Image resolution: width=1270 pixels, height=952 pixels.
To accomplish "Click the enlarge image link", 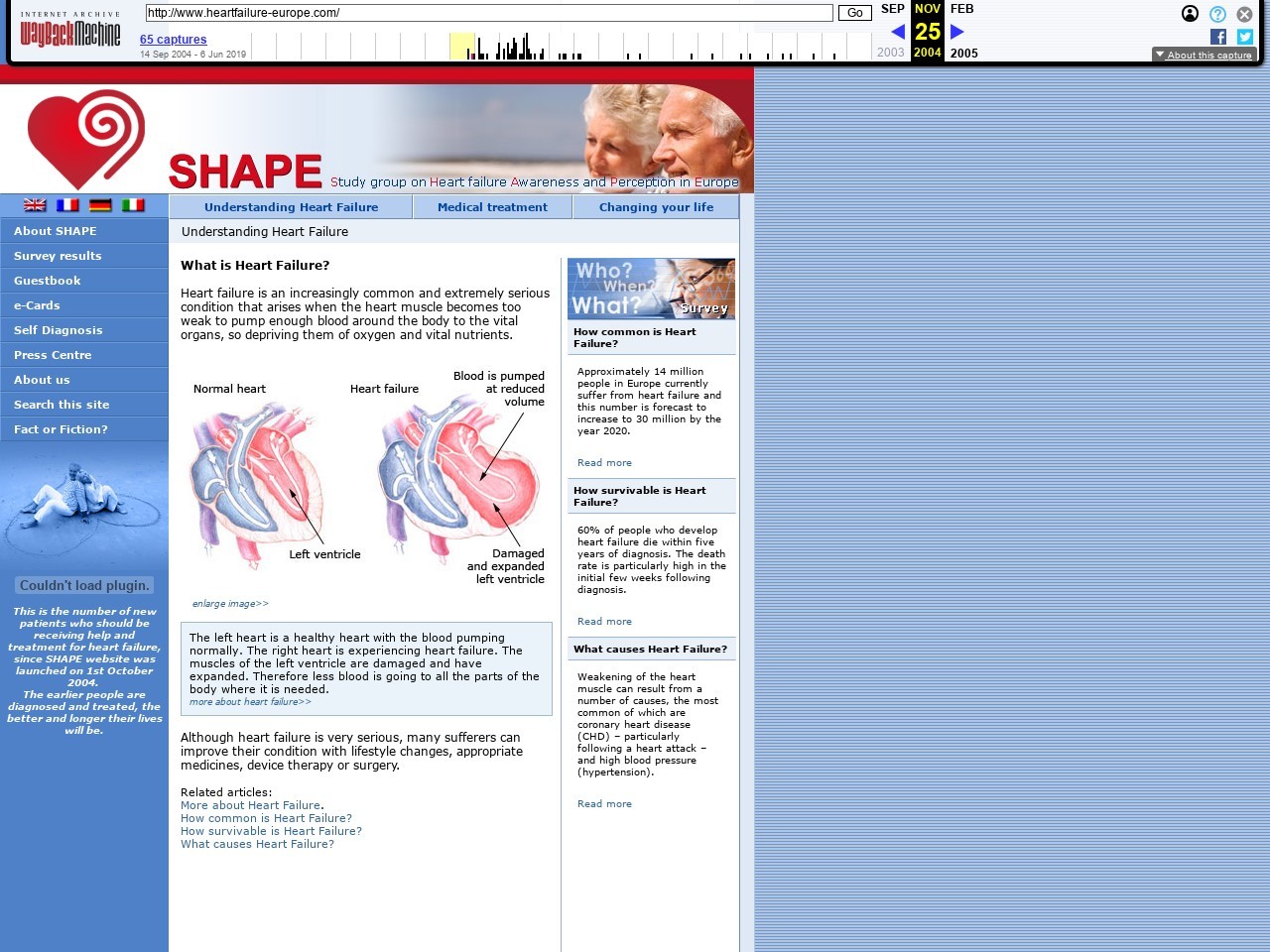I will click(230, 604).
